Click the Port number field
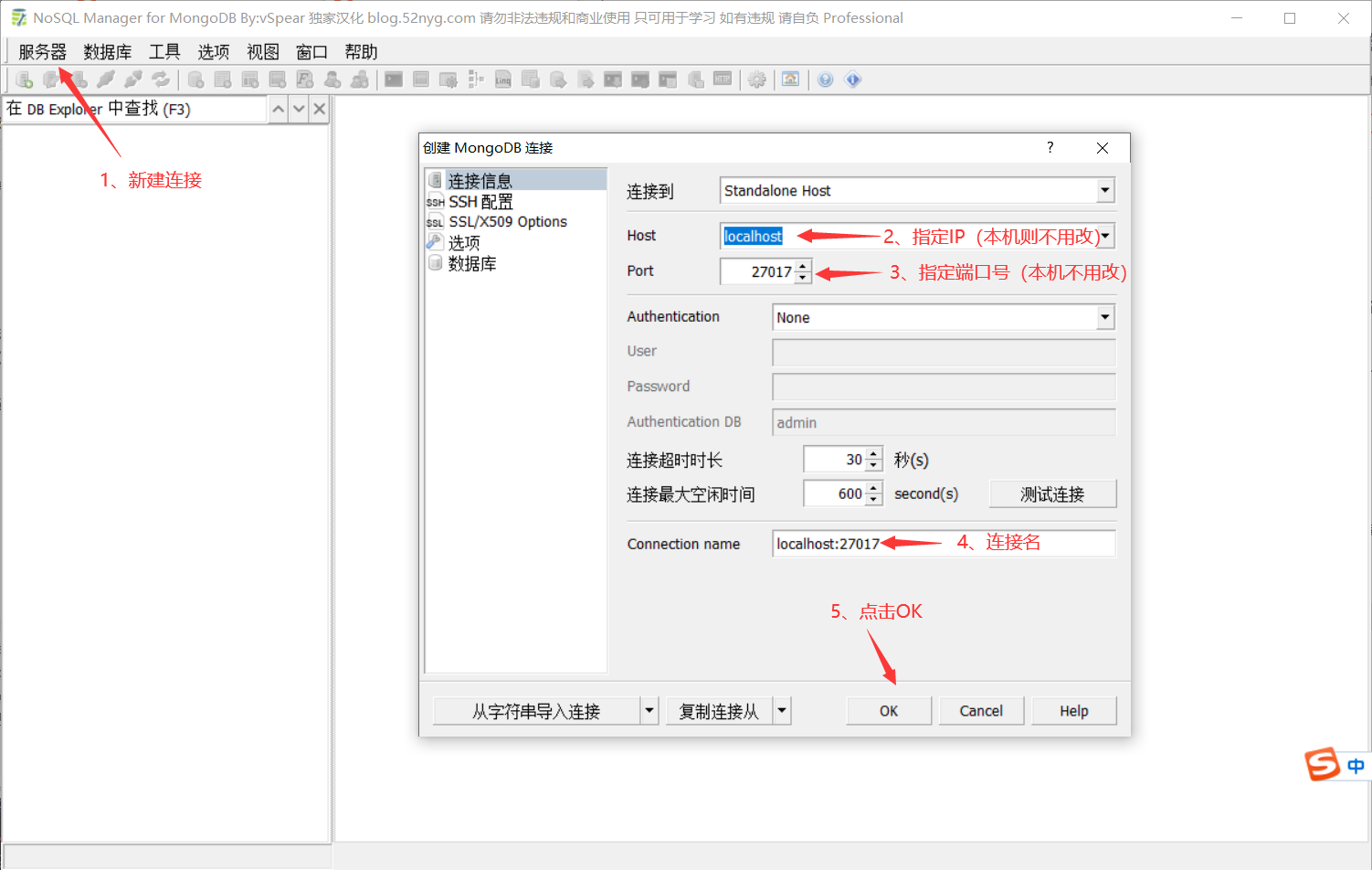The image size is (1372, 870). 757,271
